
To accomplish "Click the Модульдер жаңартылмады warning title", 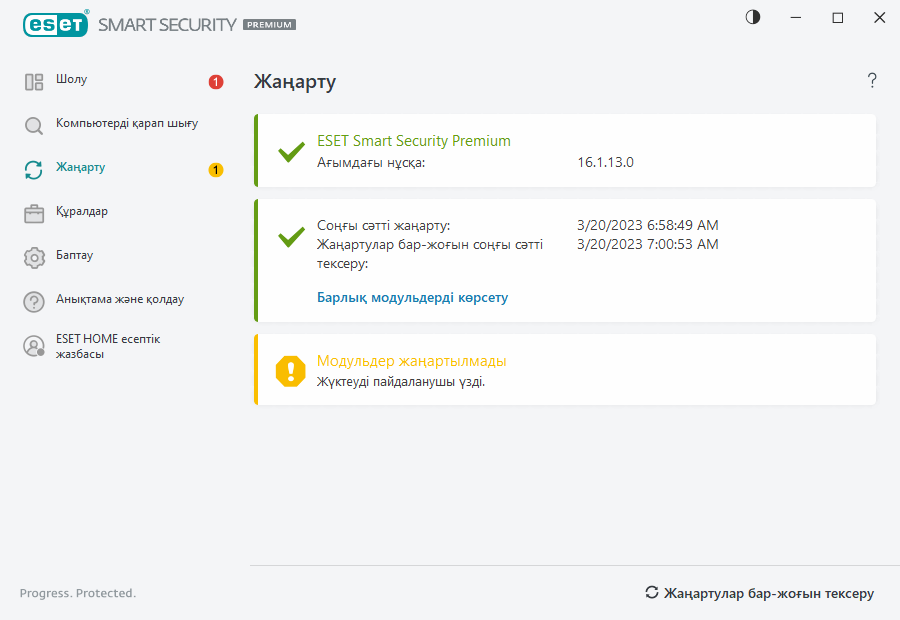I will pyautogui.click(x=411, y=361).
